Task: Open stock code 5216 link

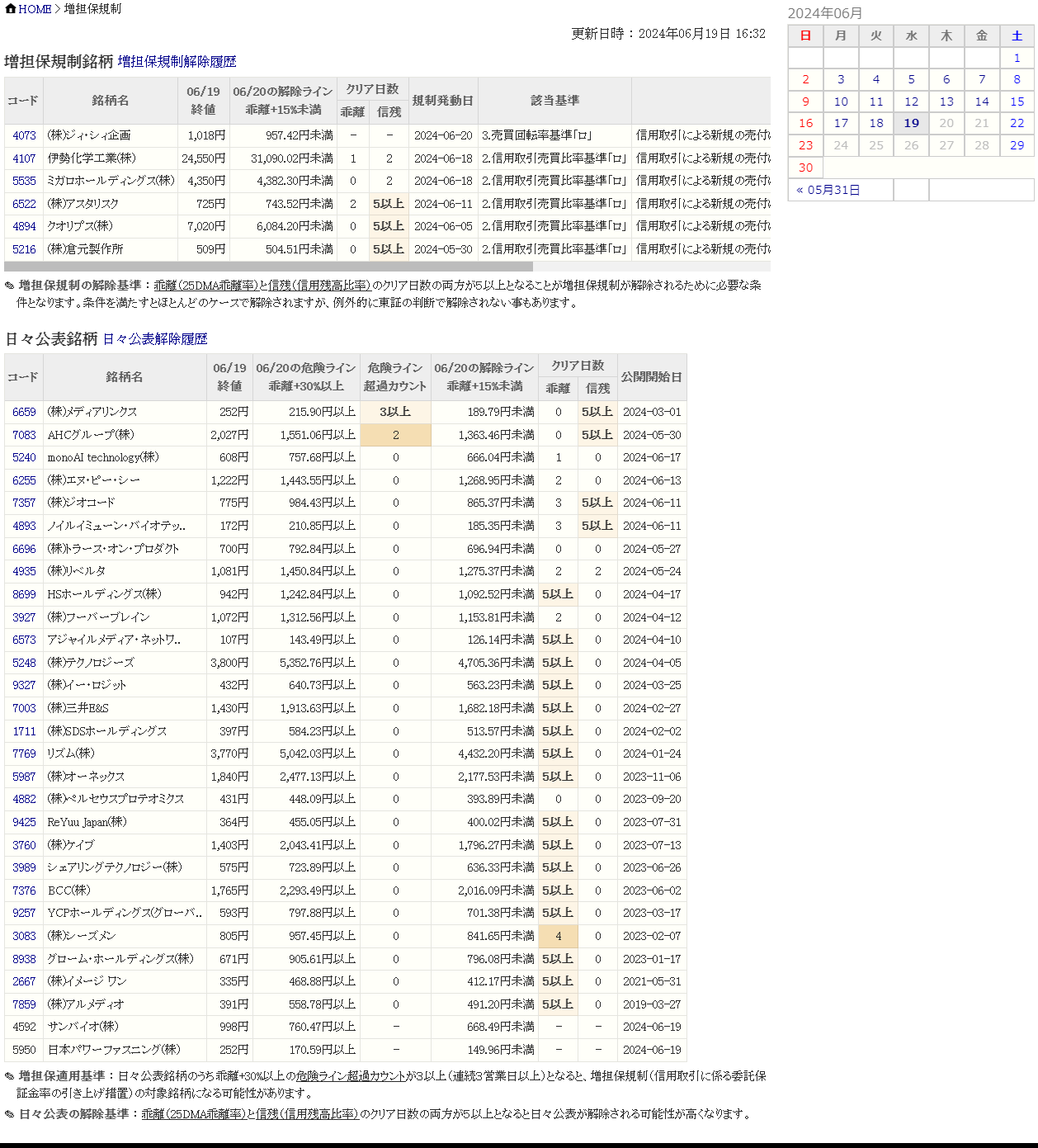Action: point(24,249)
